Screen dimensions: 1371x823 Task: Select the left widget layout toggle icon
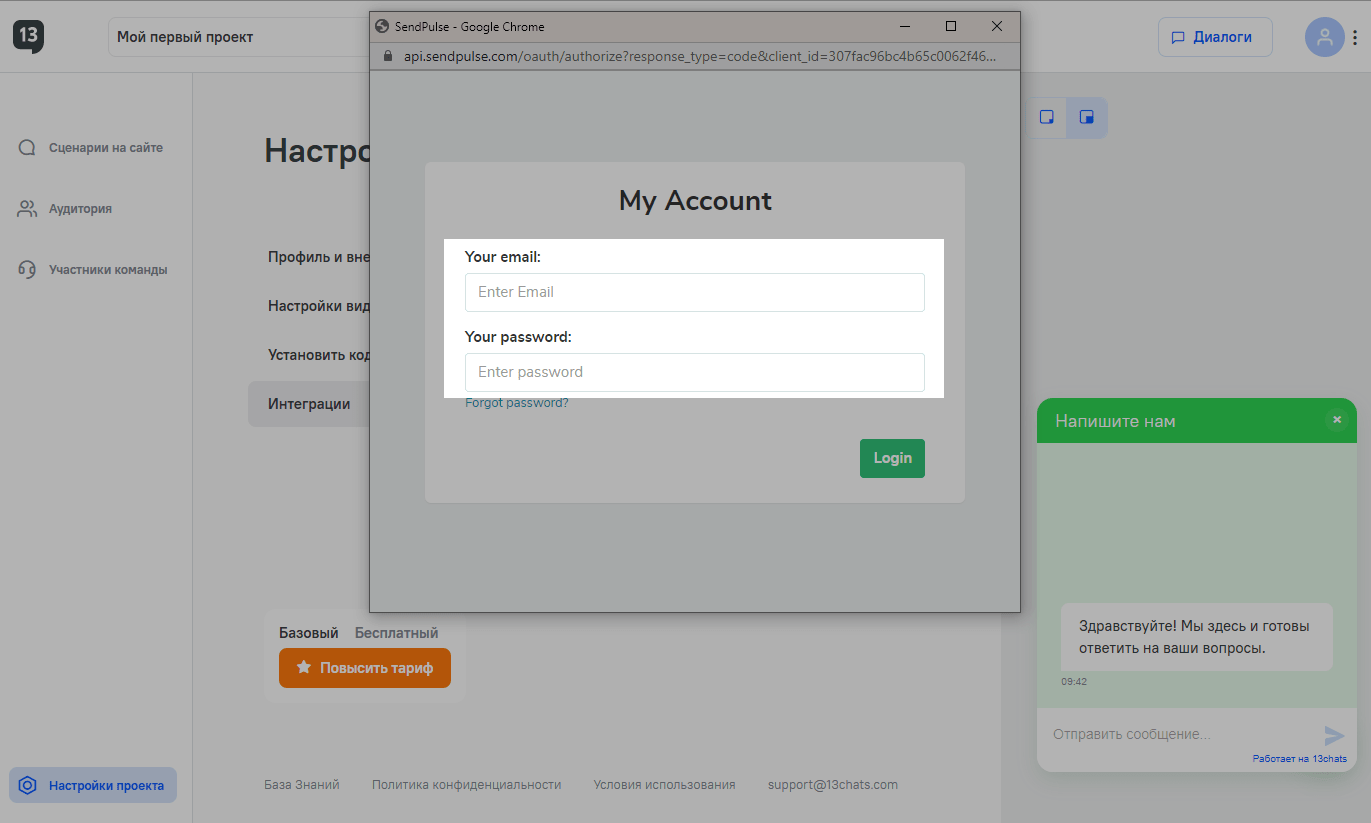(1047, 117)
